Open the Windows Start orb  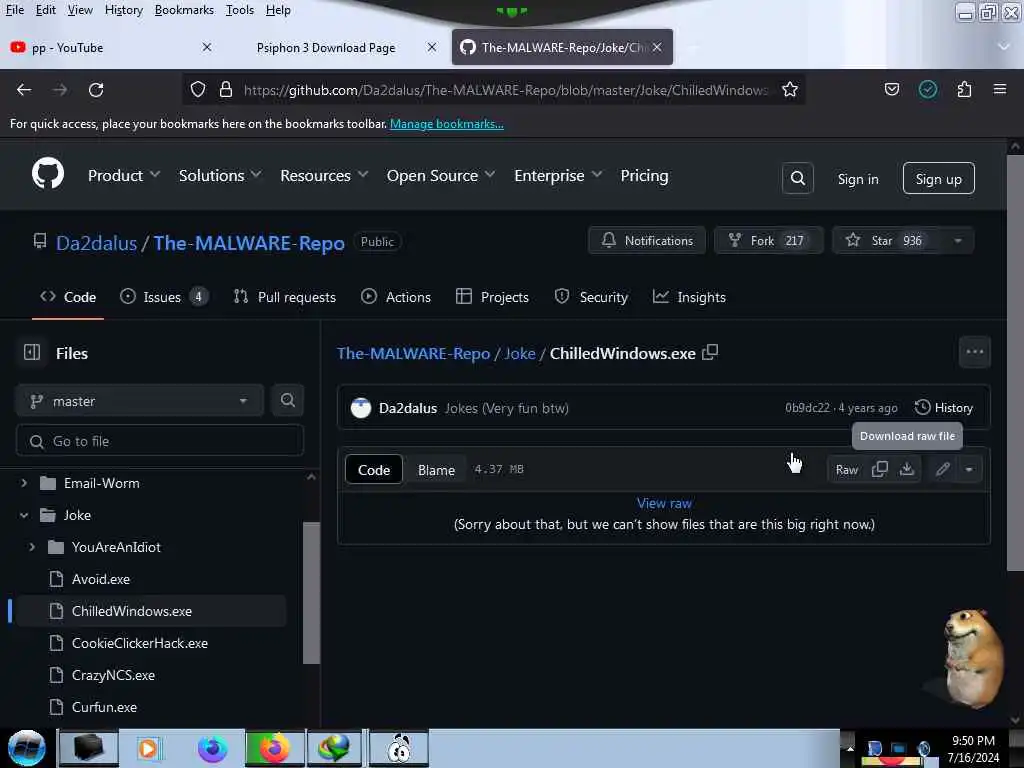tap(26, 748)
